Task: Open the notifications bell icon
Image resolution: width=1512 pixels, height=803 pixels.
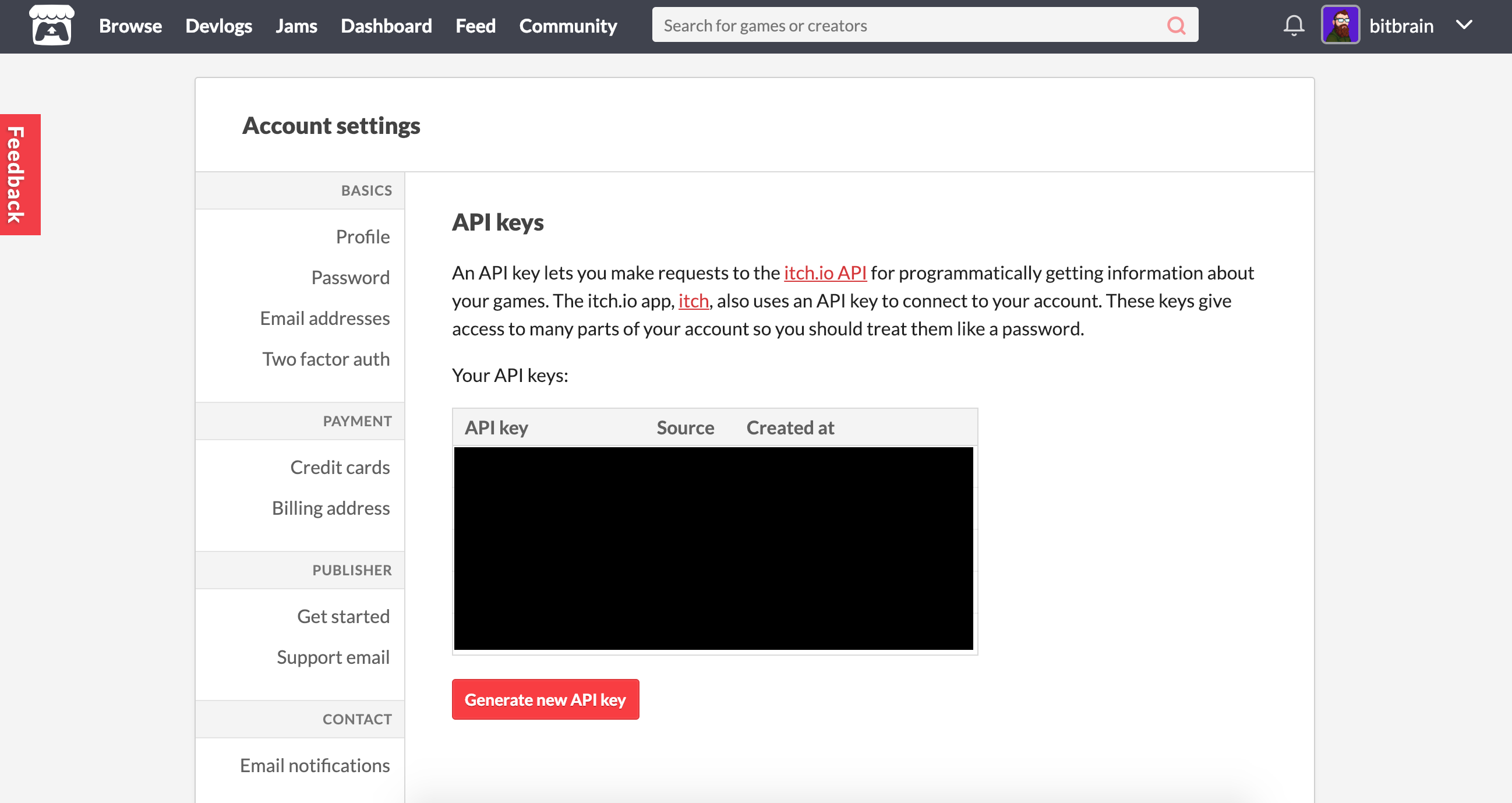Action: (x=1292, y=26)
